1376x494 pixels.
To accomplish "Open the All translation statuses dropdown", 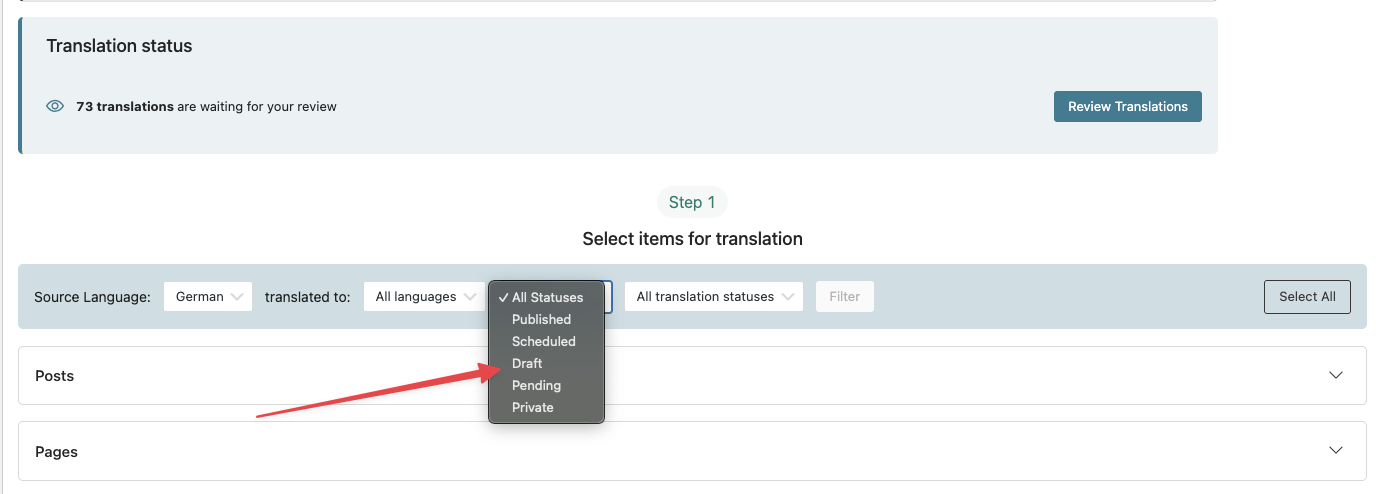I will tap(714, 296).
